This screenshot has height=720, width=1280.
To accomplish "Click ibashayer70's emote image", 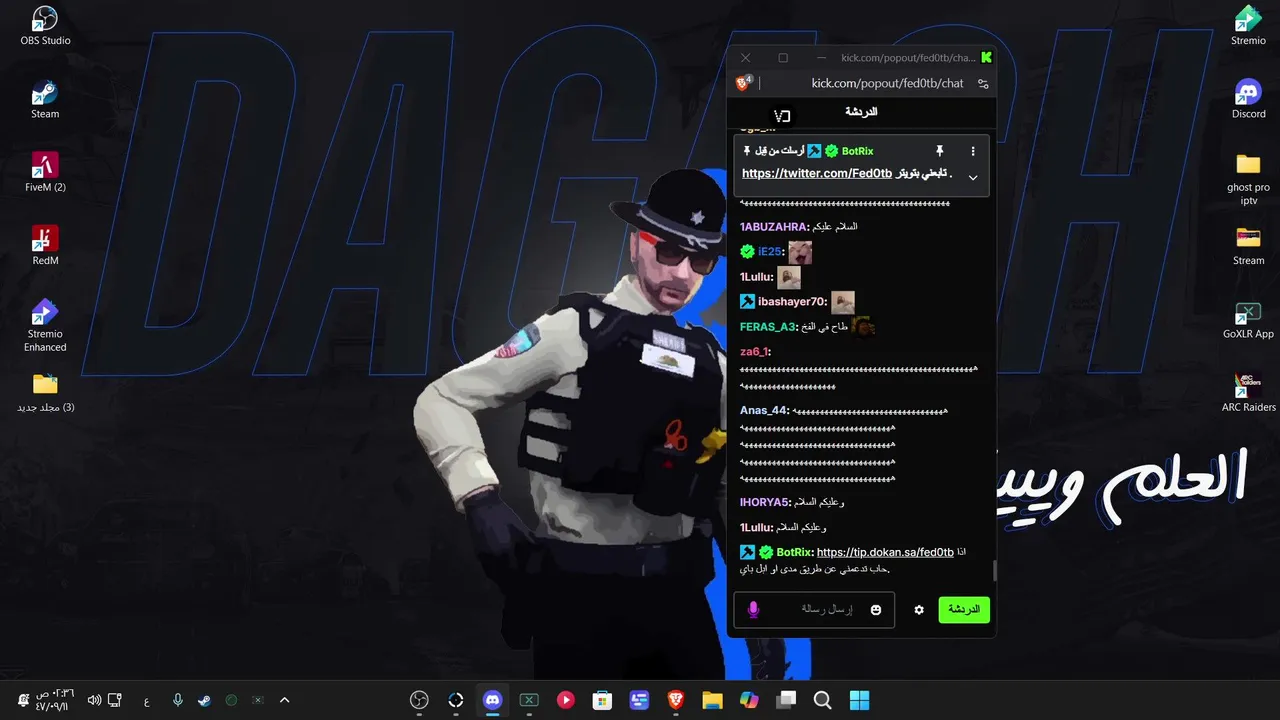I will [843, 302].
